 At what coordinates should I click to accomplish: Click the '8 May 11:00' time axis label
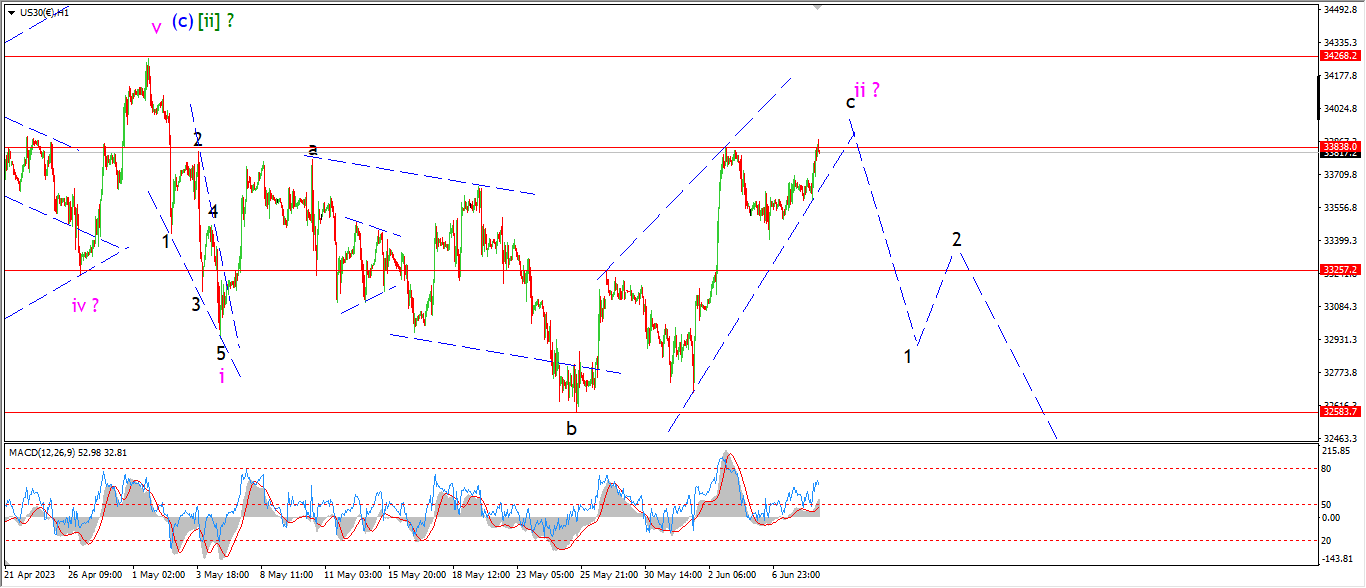[289, 575]
